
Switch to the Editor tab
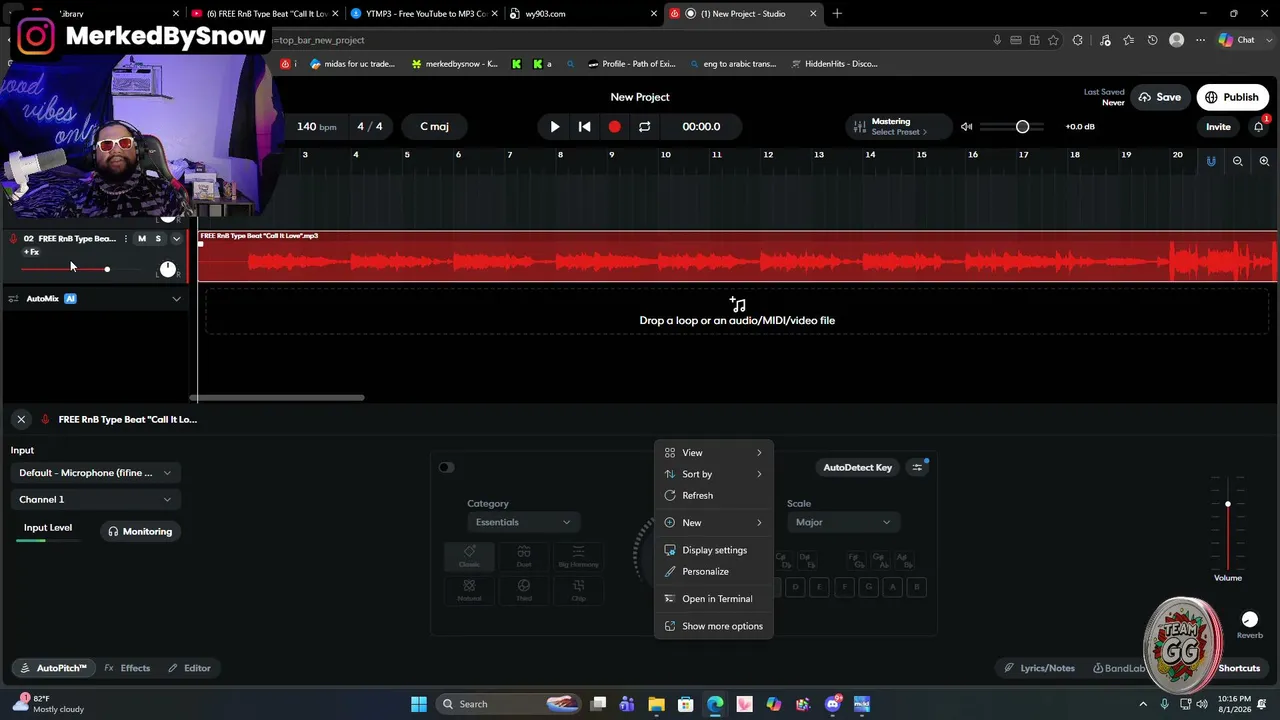pyautogui.click(x=189, y=668)
